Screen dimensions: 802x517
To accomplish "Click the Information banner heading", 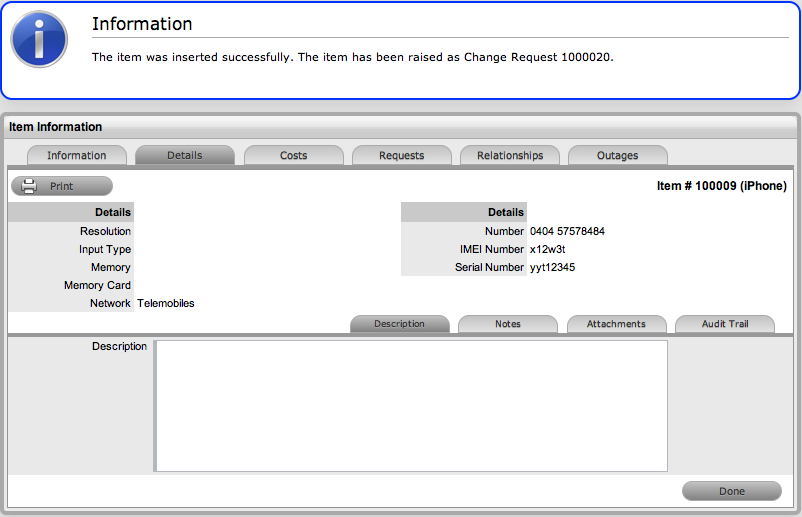I will tap(142, 24).
